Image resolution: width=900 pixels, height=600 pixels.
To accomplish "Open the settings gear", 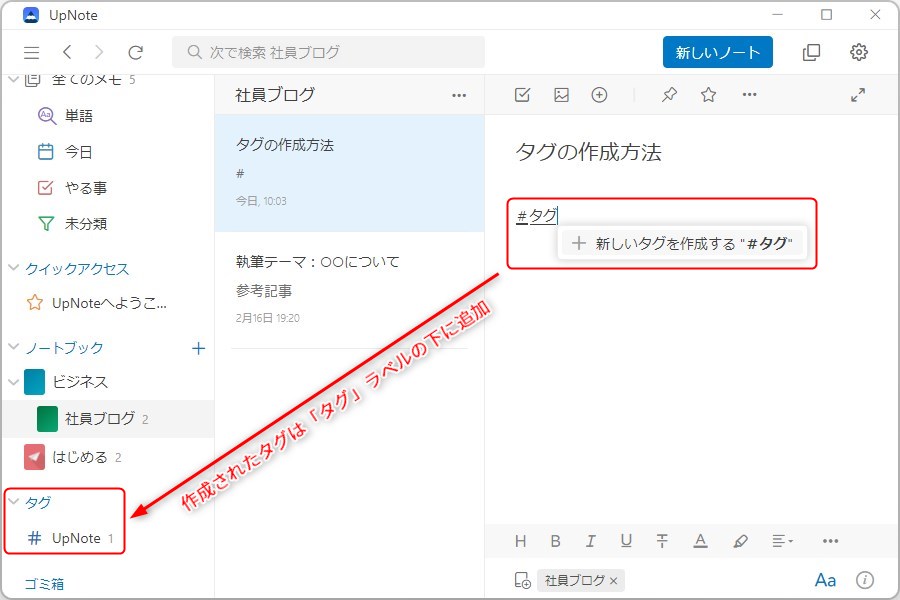I will pyautogui.click(x=859, y=52).
